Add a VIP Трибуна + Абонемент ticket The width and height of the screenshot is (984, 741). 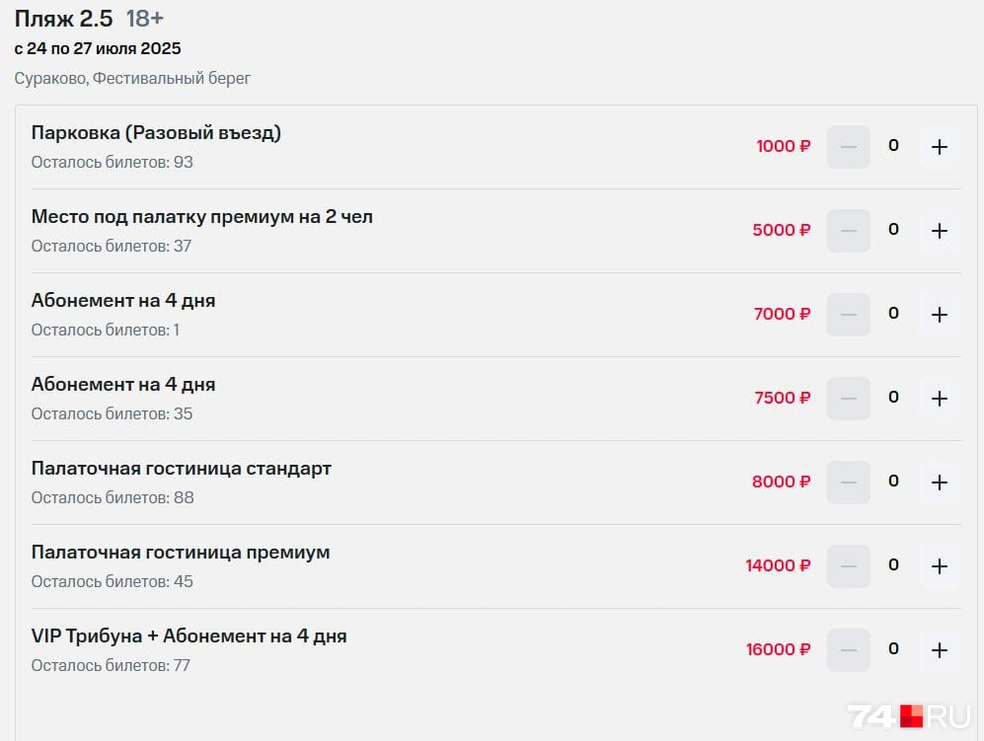939,651
